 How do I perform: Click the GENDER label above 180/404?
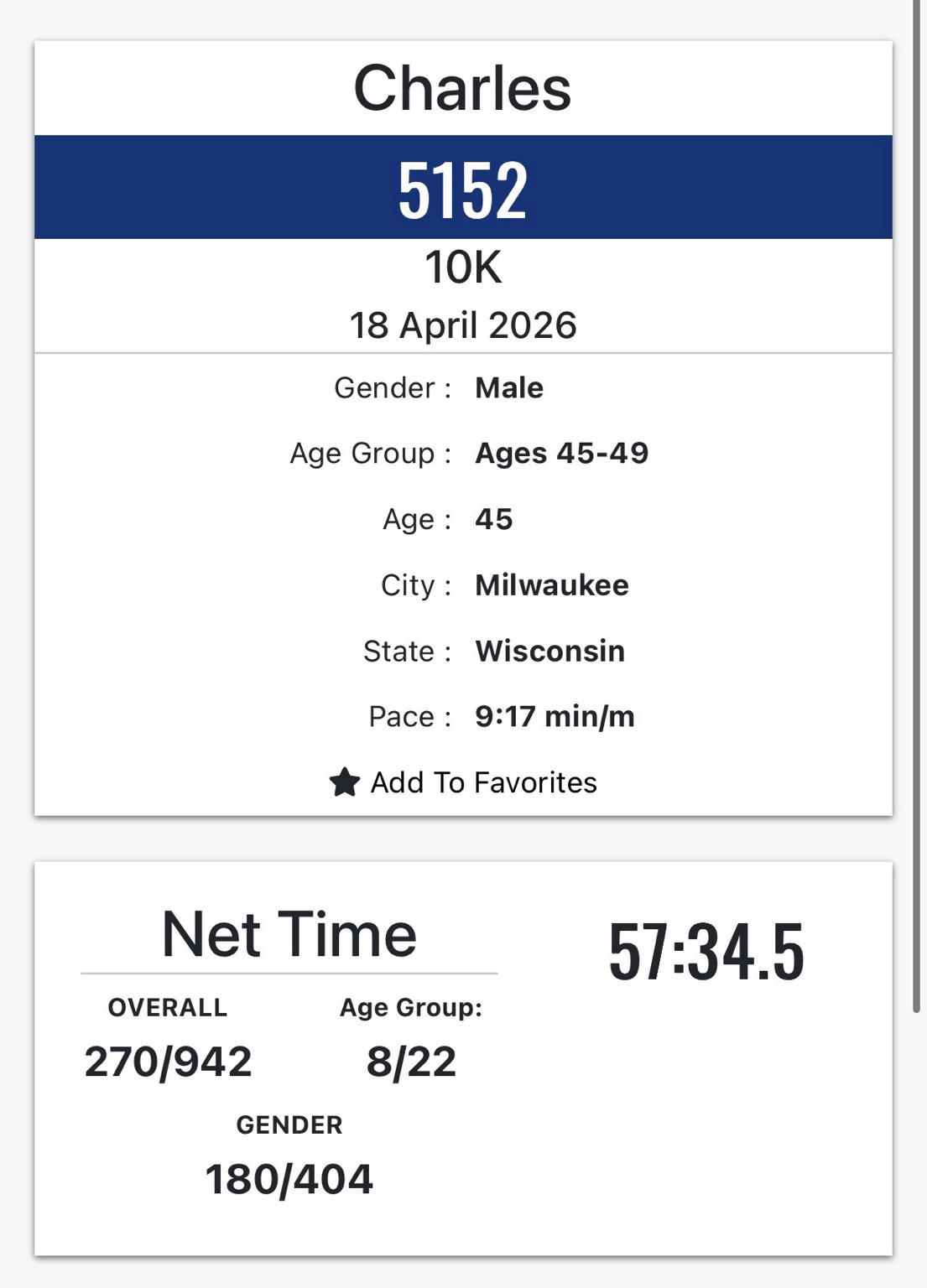(x=289, y=1124)
